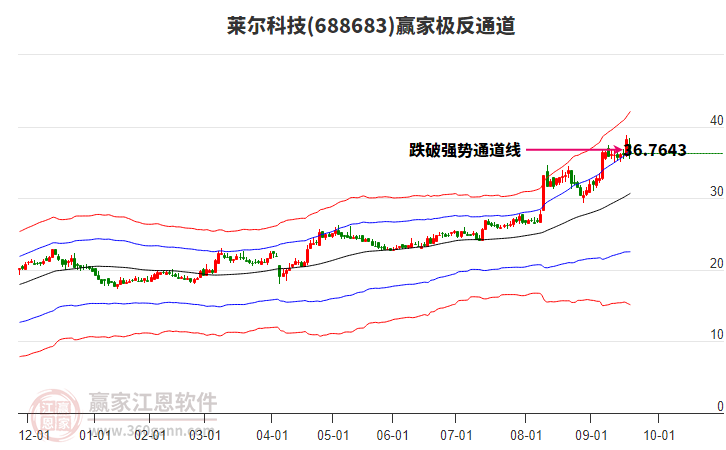Click the y-axis label 30

coord(716,191)
